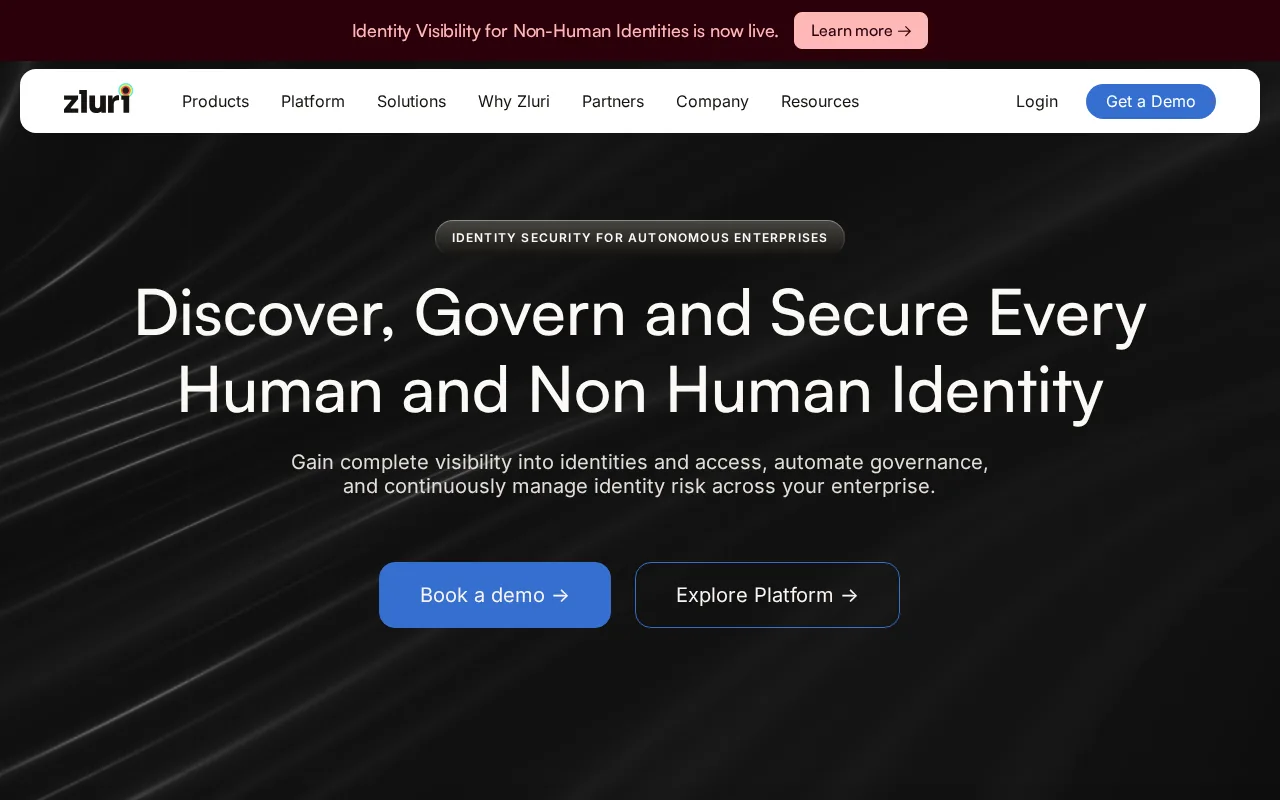The image size is (1280, 800).
Task: Click the subheading starting Gain complete visibility
Action: 640,474
